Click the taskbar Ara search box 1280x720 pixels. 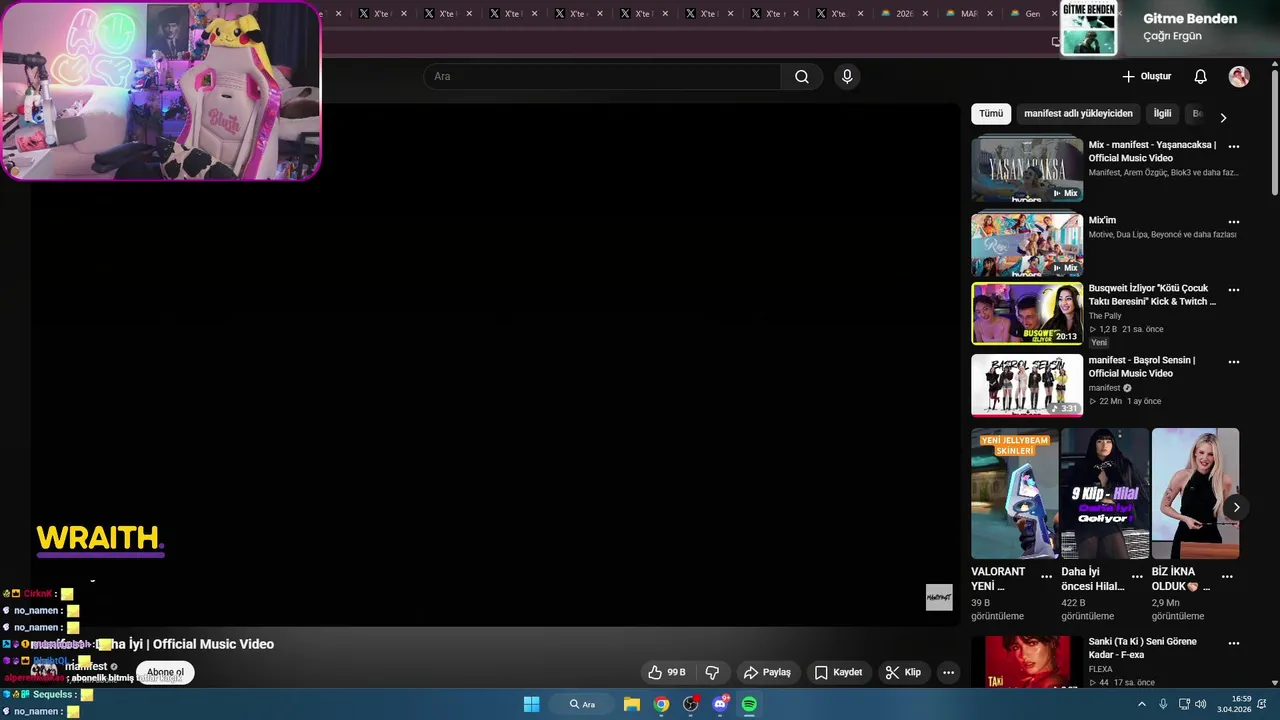(x=582, y=704)
